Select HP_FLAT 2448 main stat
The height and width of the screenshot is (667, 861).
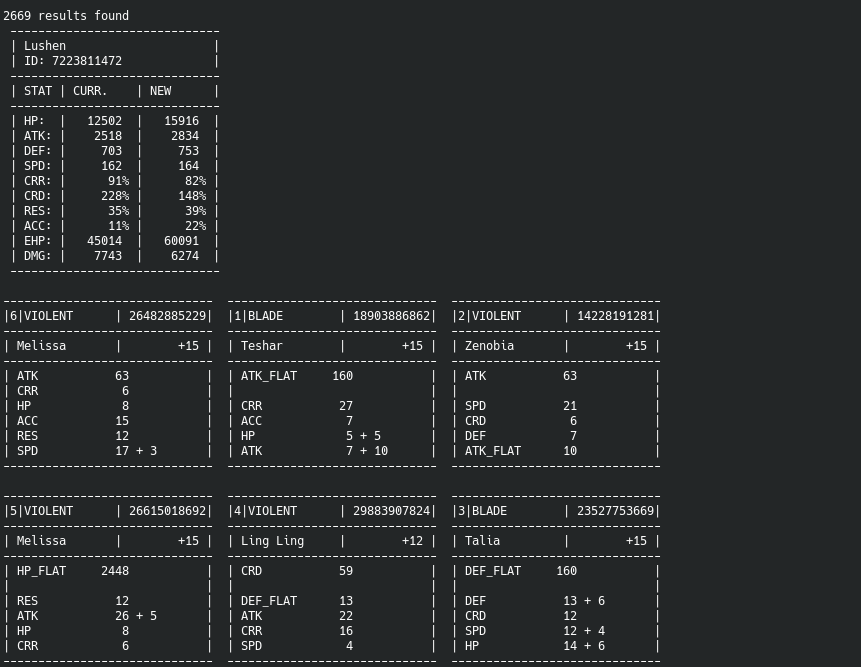pyautogui.click(x=72, y=571)
